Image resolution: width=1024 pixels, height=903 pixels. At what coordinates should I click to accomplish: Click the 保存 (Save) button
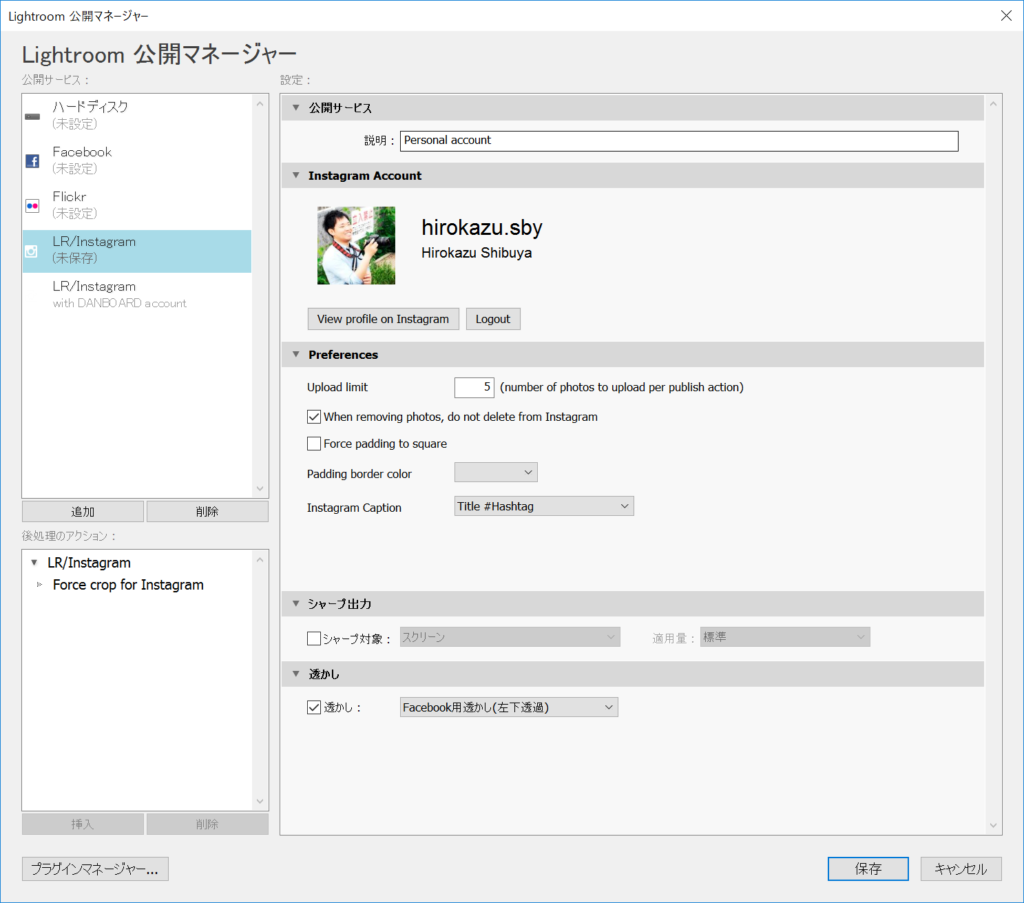click(x=868, y=869)
